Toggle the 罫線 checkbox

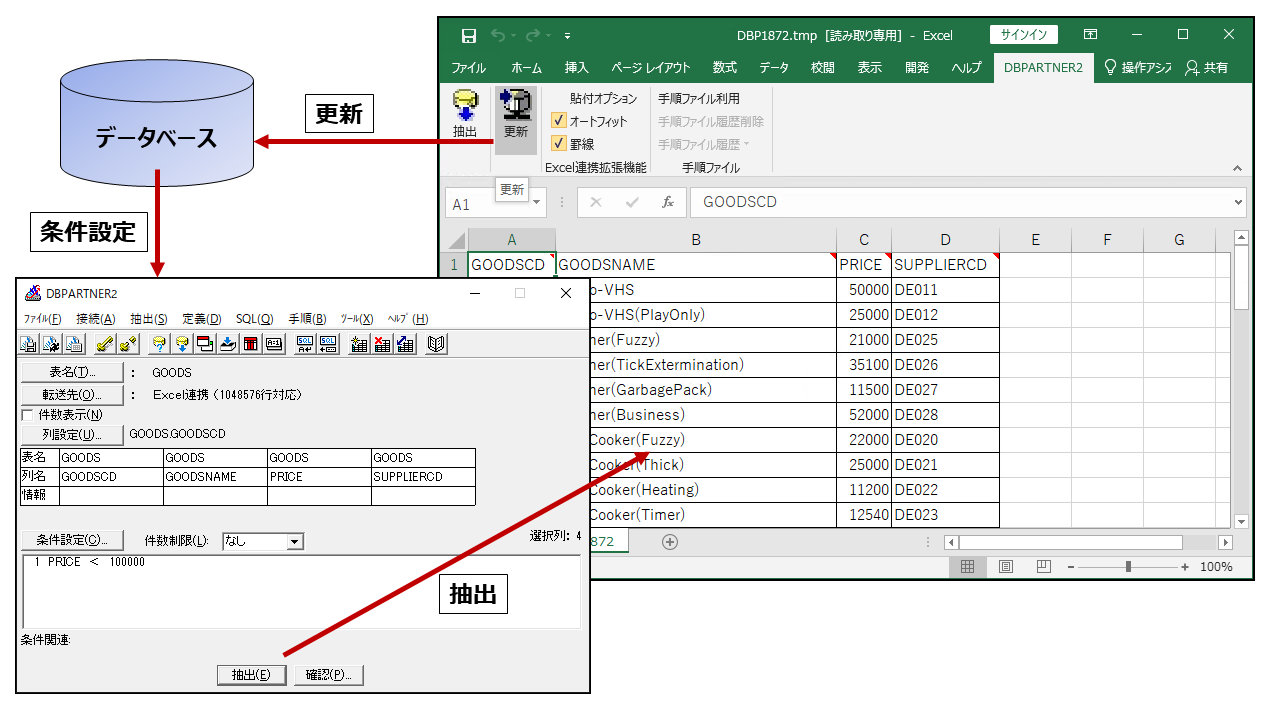click(x=559, y=143)
